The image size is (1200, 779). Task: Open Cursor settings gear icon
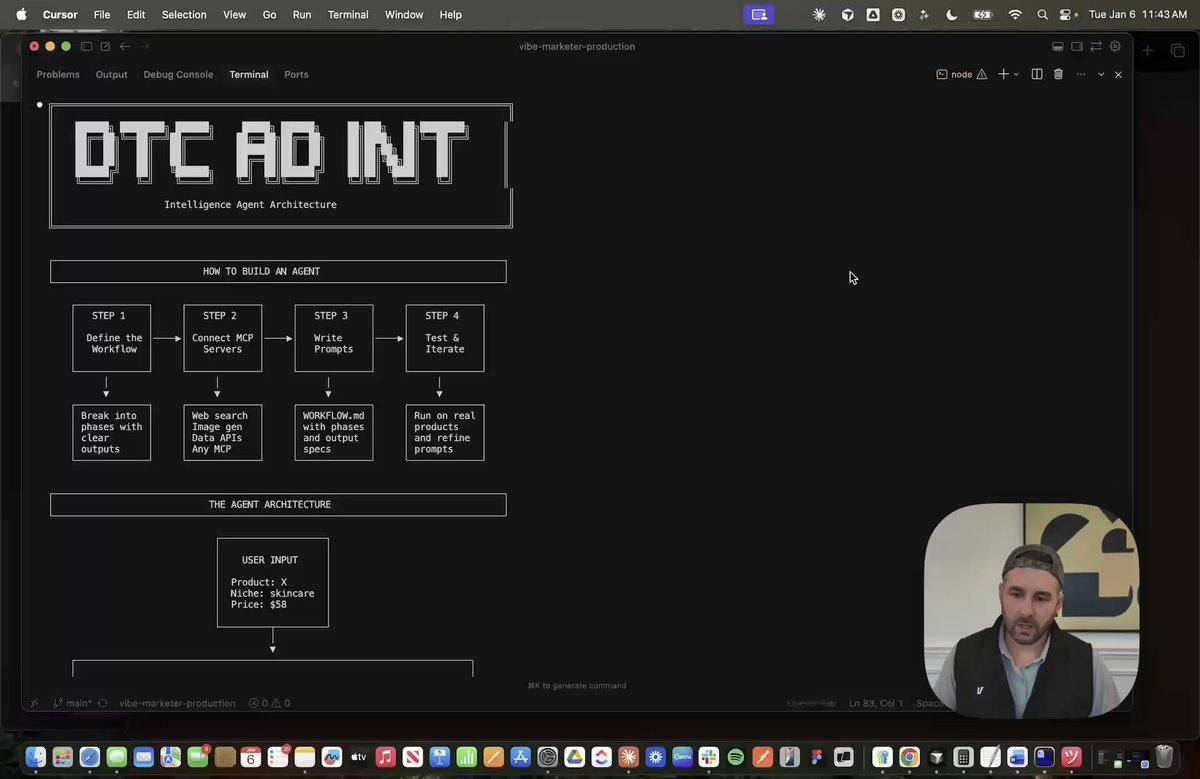coord(1115,47)
